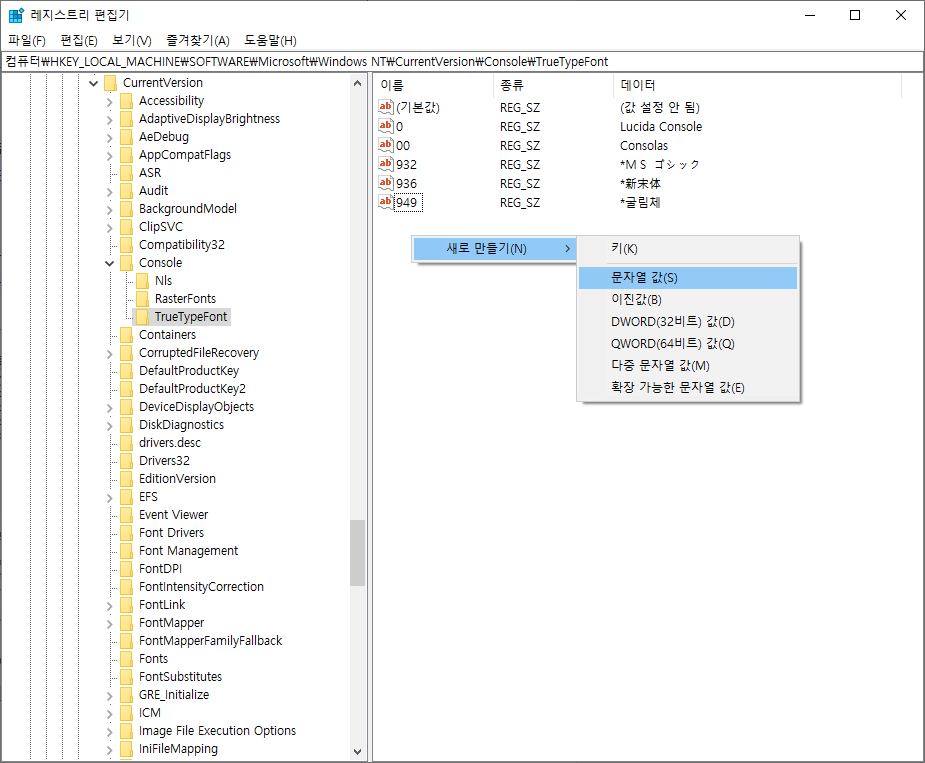Click the string value icon for 949
925x763 pixels.
pyautogui.click(x=386, y=202)
